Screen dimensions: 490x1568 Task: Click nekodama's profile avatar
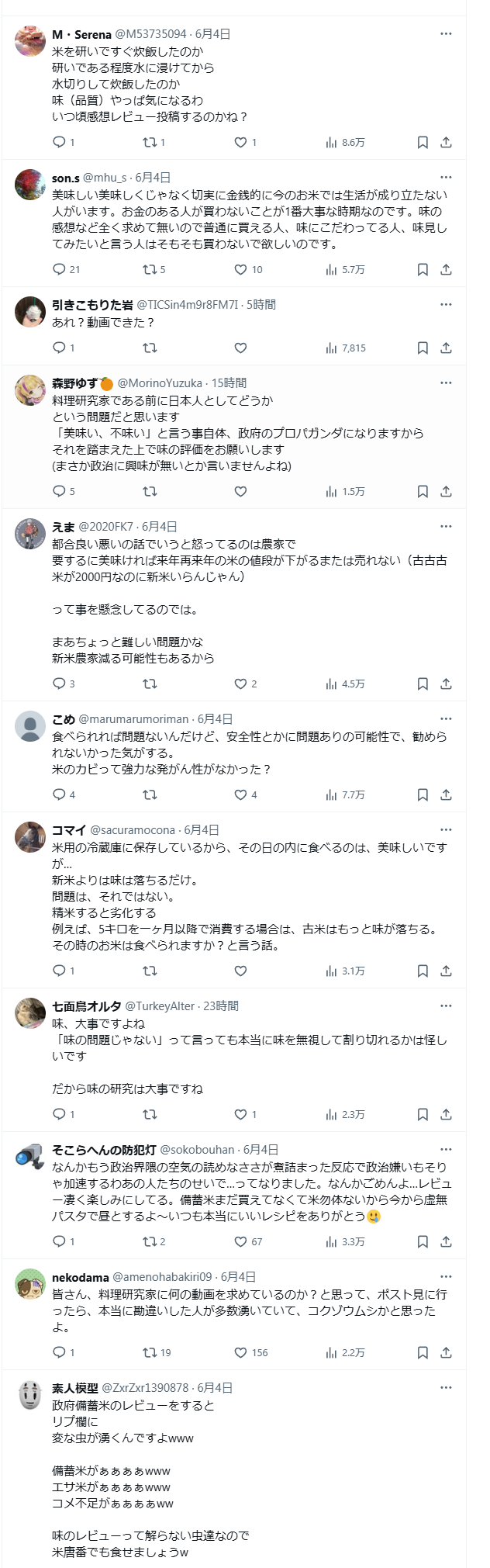(x=30, y=1283)
